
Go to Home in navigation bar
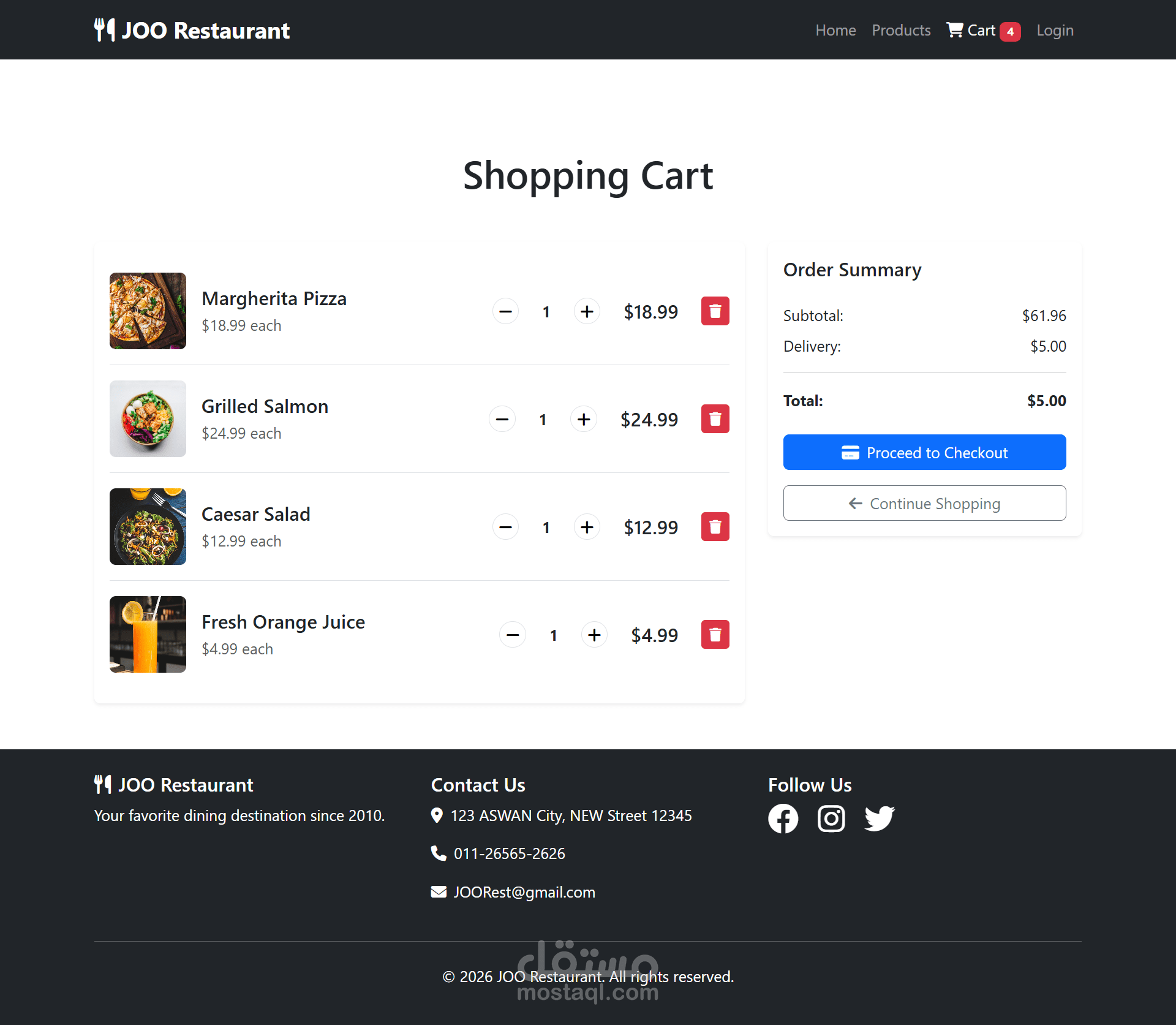[835, 30]
